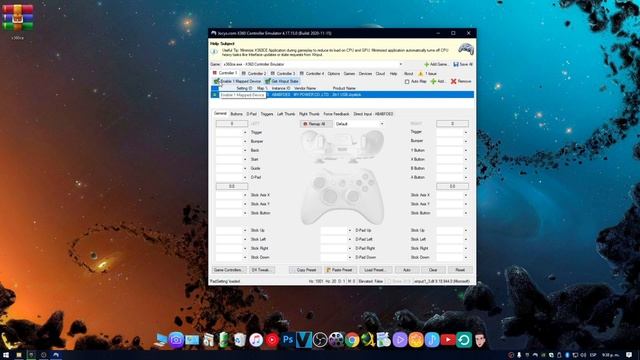Click the gamepad icon beside the help tip
The height and width of the screenshot is (360, 640).
pyautogui.click(x=466, y=50)
